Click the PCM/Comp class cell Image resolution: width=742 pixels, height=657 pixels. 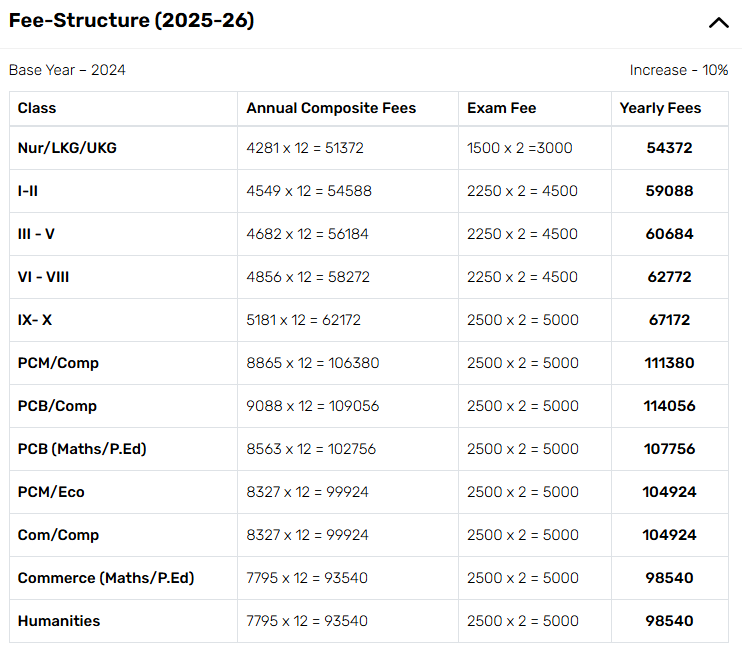tap(58, 363)
